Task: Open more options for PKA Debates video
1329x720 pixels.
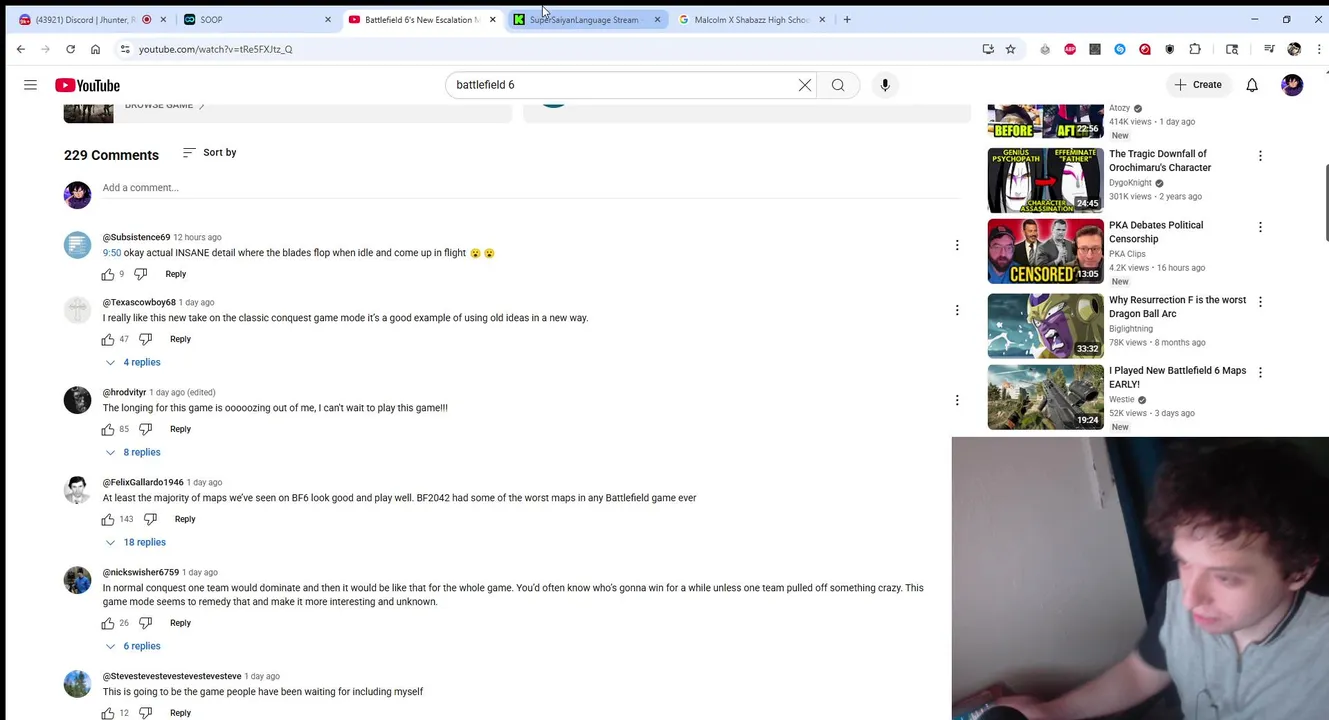Action: click(1260, 227)
